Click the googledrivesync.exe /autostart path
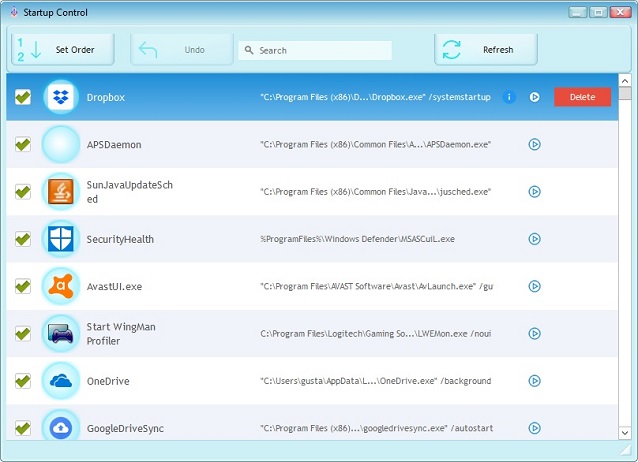The height and width of the screenshot is (462, 638). point(376,428)
